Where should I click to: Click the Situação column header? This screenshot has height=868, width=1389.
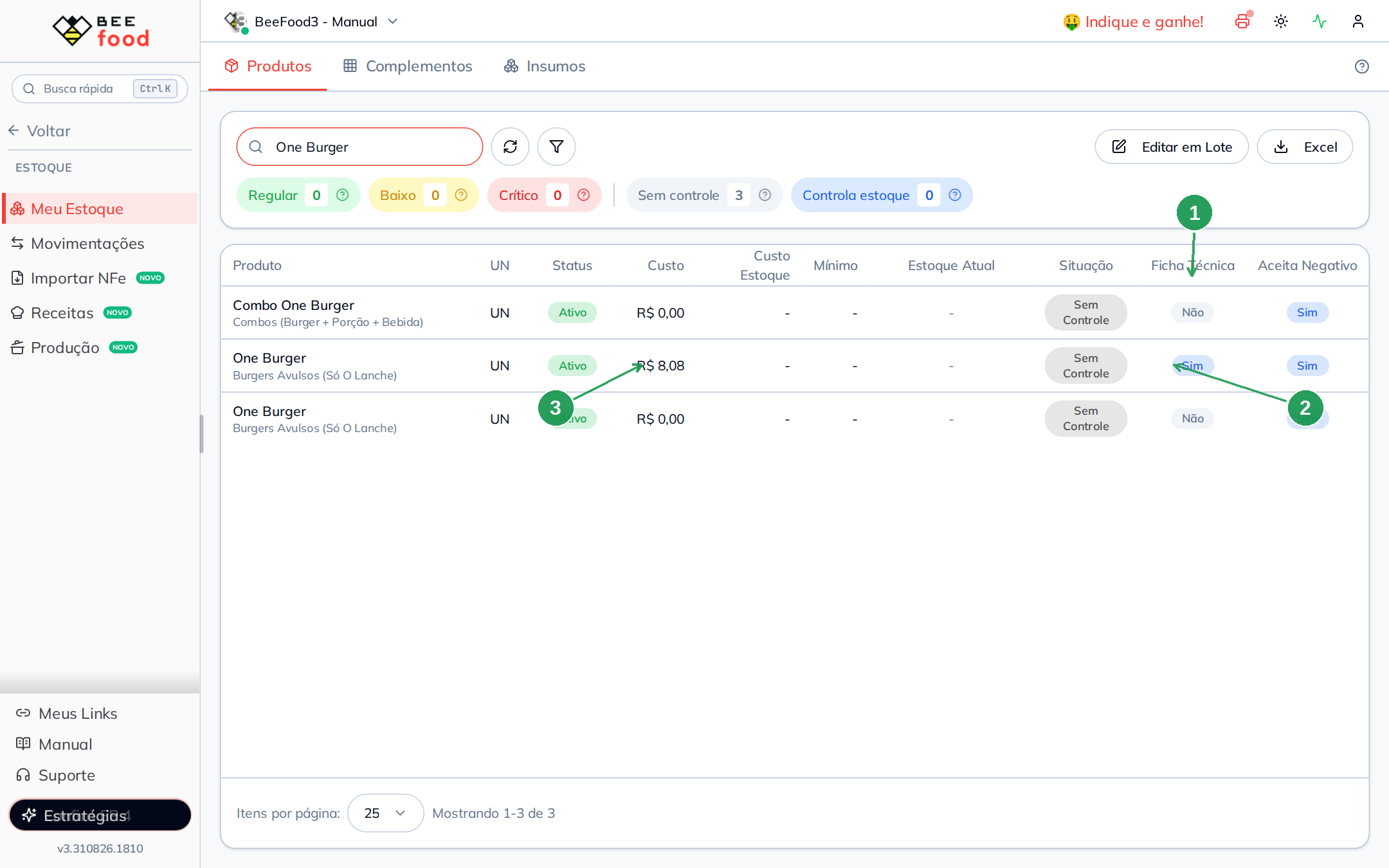[1086, 265]
